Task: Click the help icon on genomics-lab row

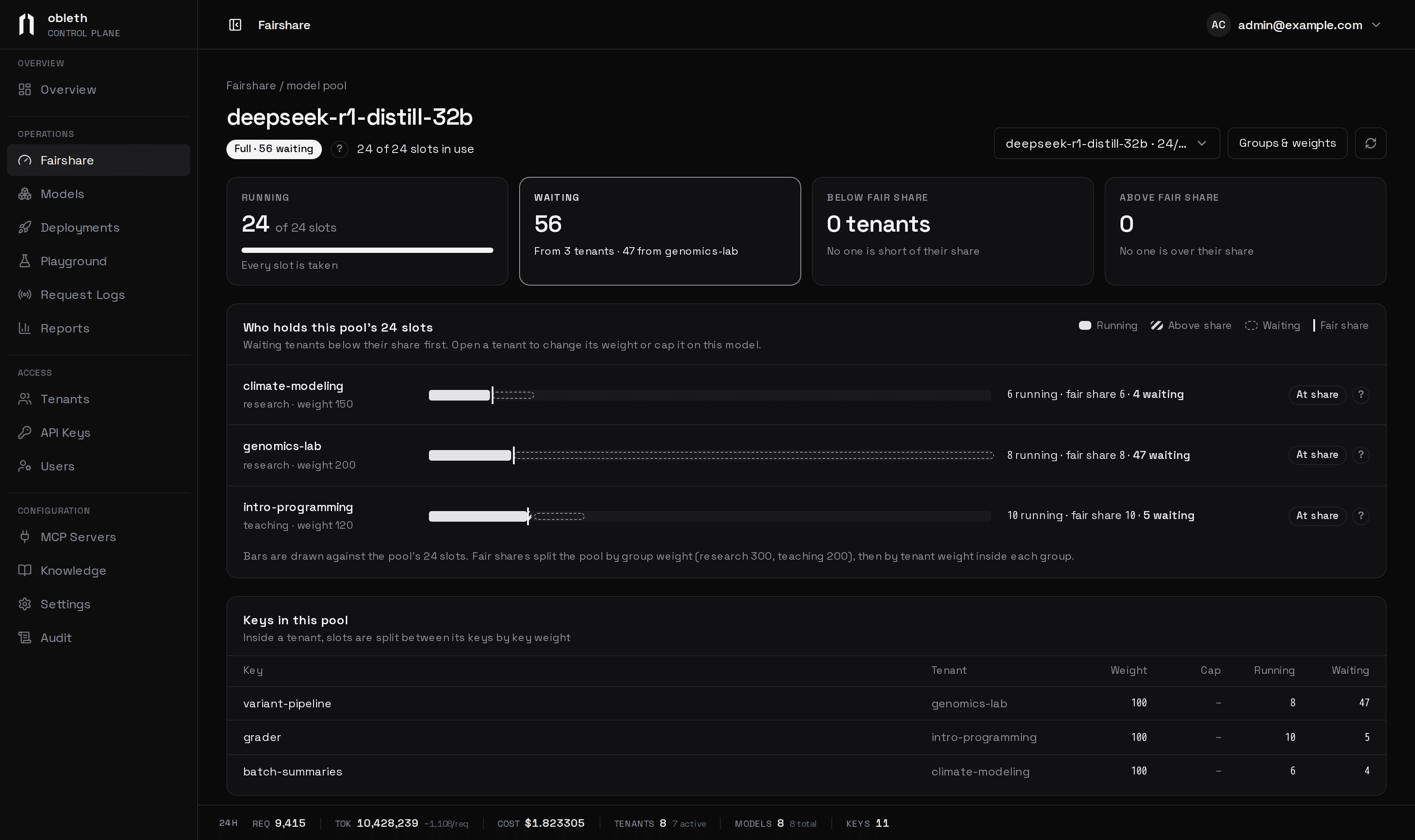Action: (1361, 454)
